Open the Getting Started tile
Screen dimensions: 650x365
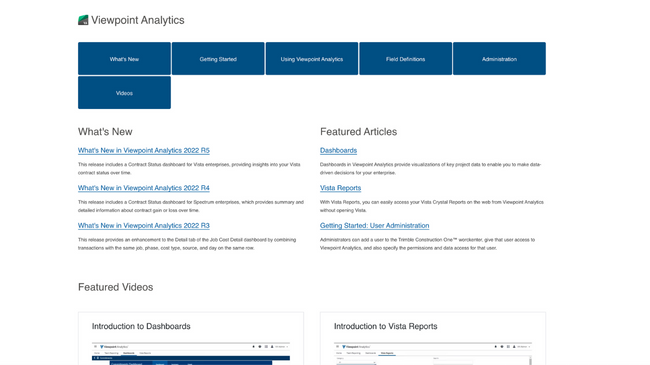point(218,58)
